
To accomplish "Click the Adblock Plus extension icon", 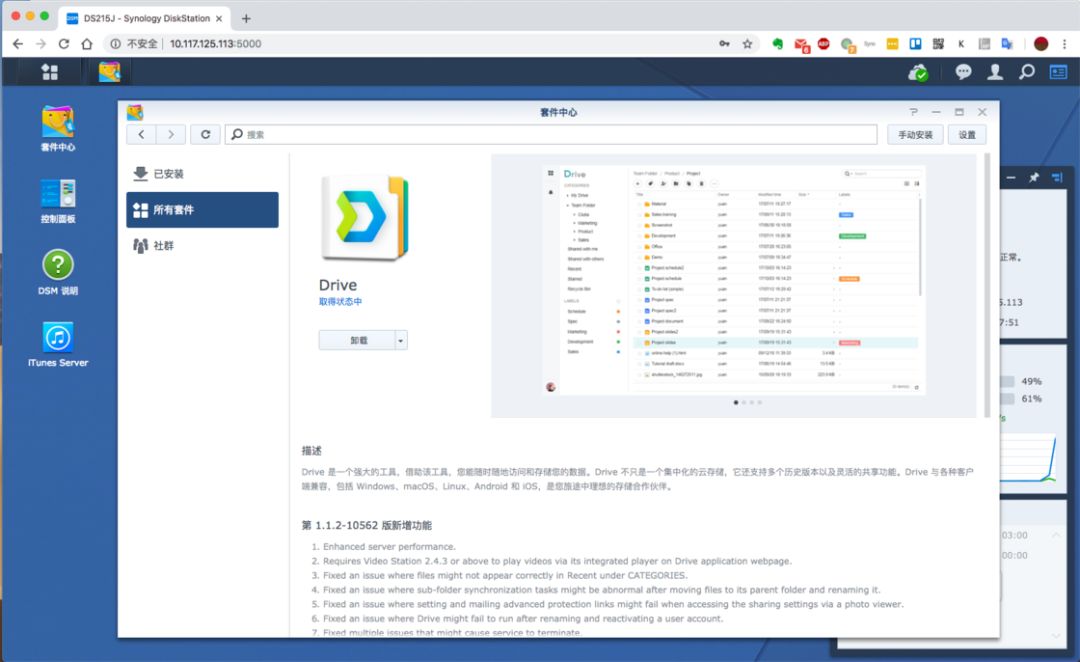I will pyautogui.click(x=824, y=44).
